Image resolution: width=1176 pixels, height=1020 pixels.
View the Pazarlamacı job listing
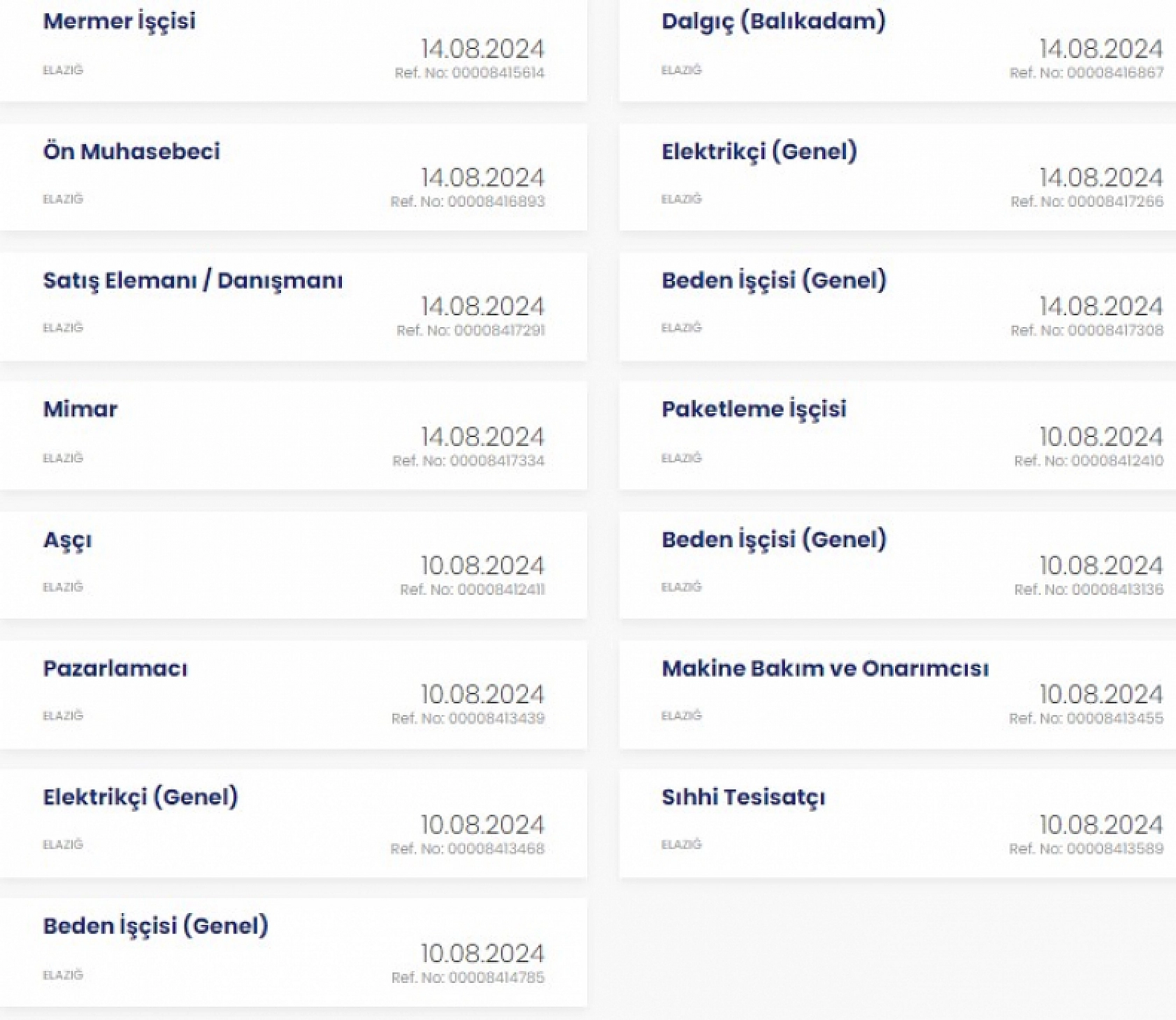click(x=115, y=669)
